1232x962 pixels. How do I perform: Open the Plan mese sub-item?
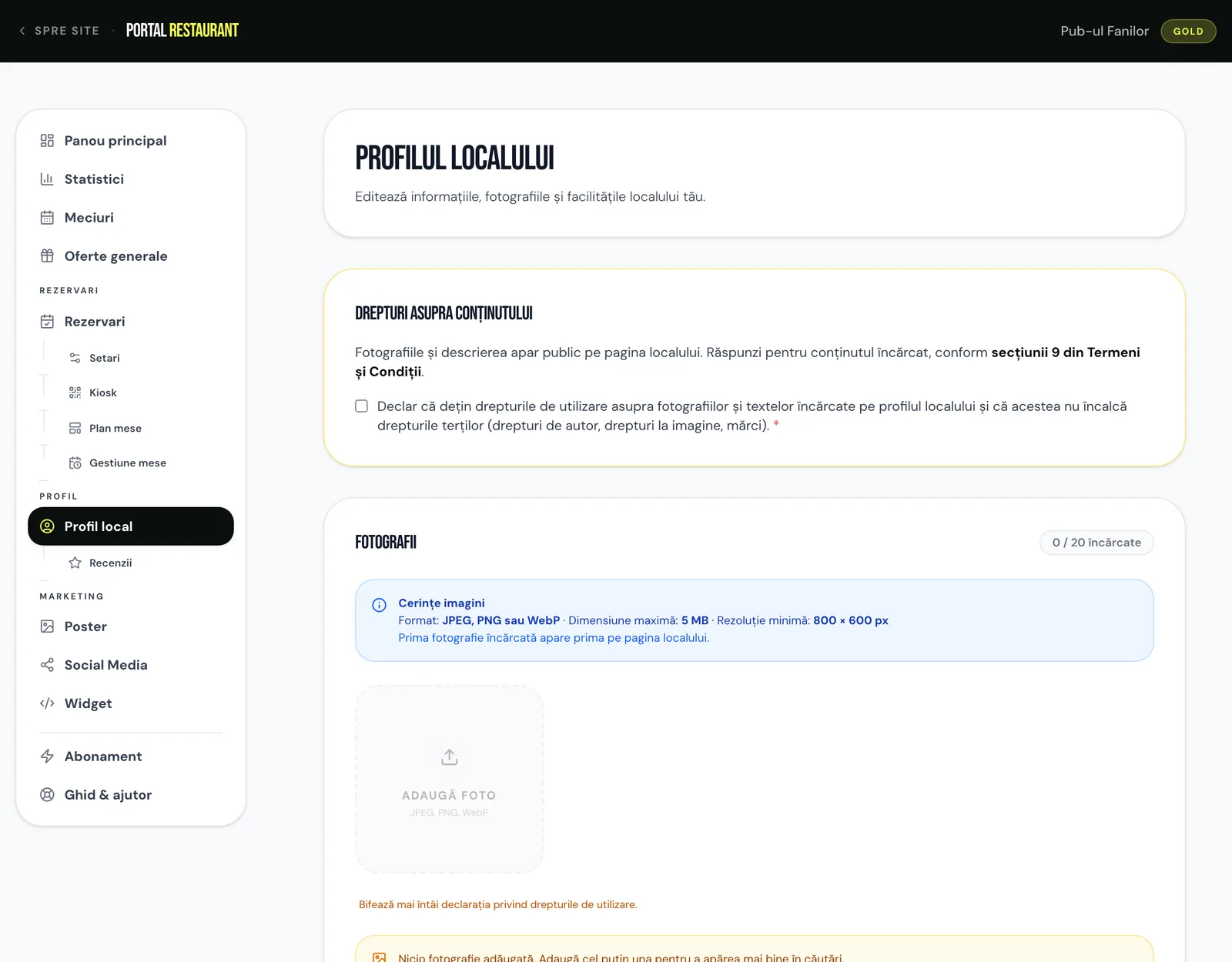(115, 428)
